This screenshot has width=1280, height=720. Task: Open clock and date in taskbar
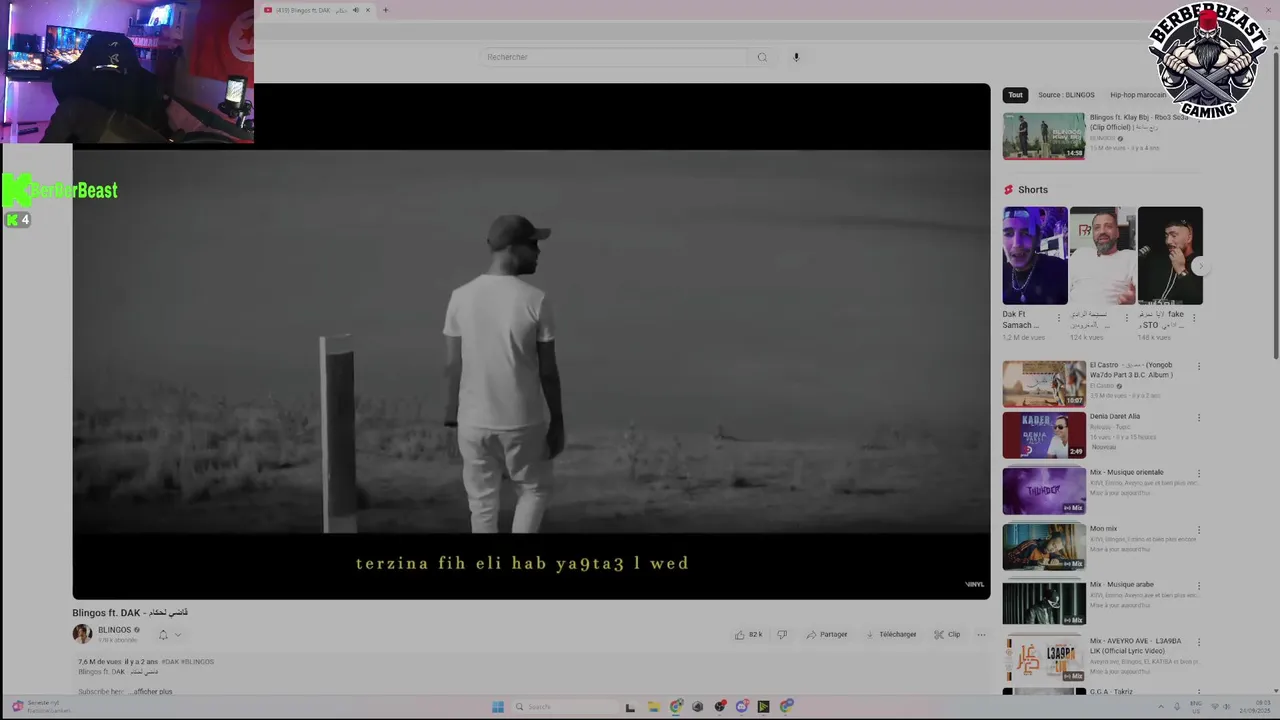tap(1255, 707)
